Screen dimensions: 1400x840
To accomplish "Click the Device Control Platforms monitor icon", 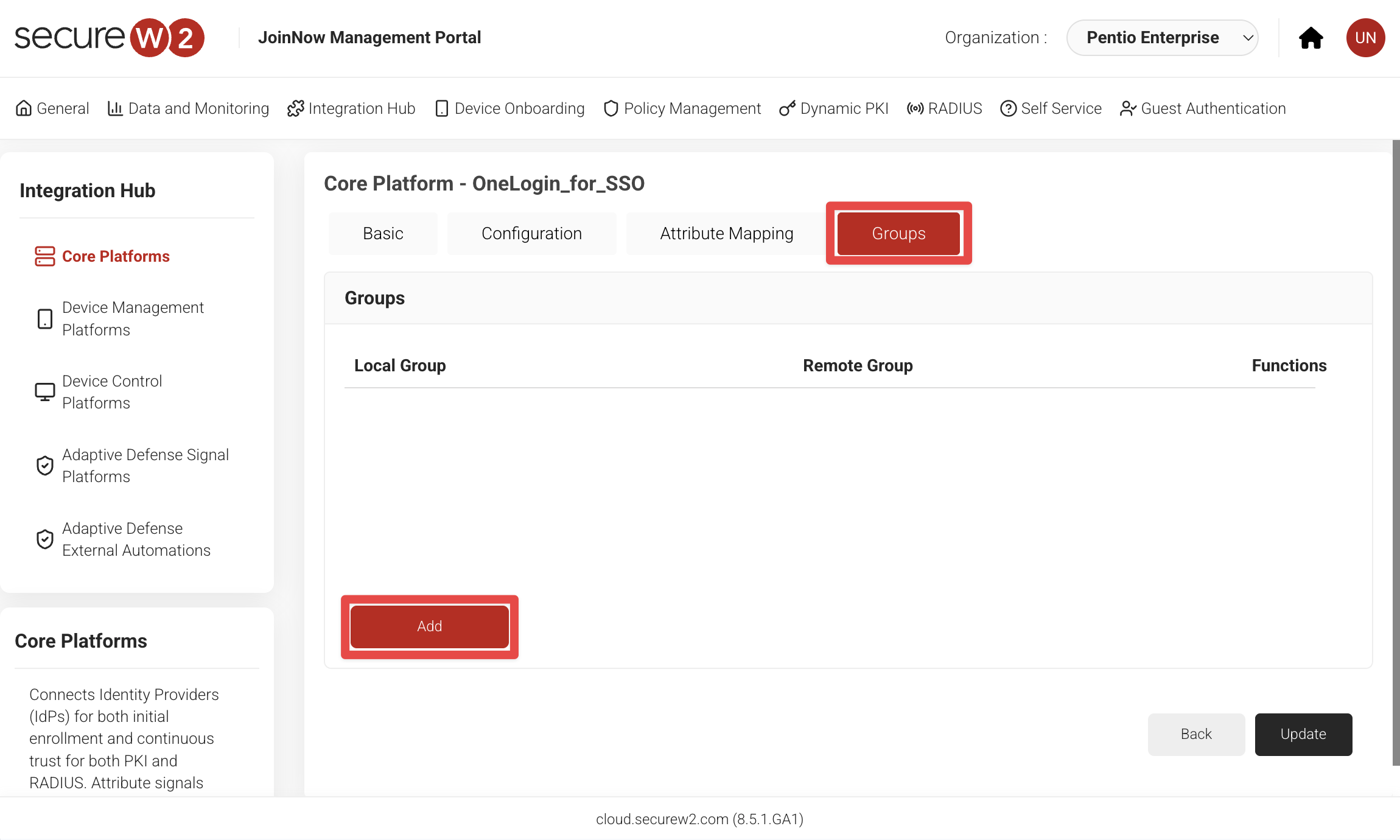I will tap(45, 392).
